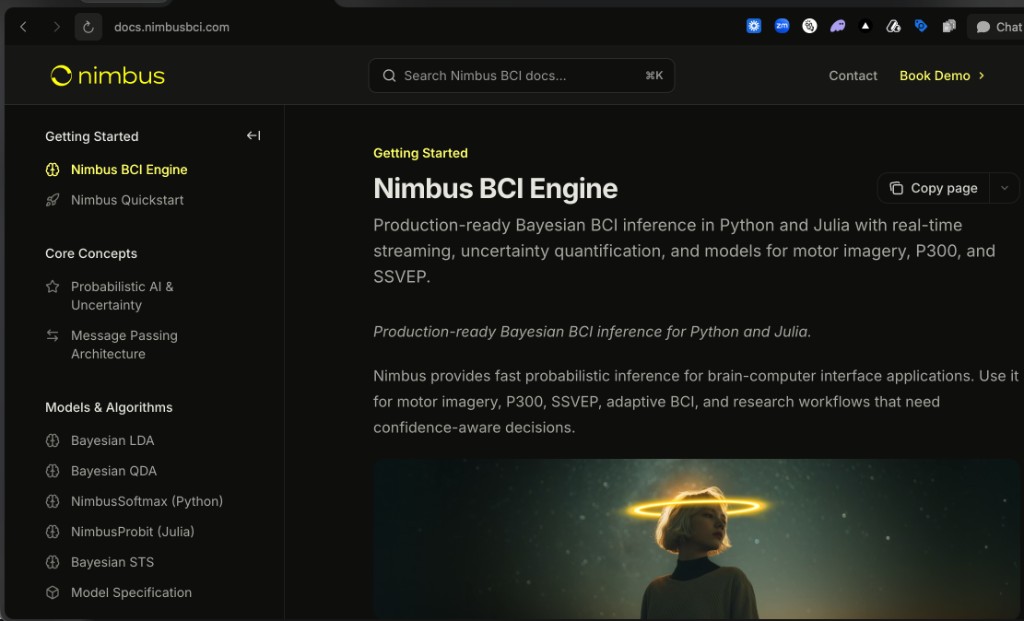Image resolution: width=1024 pixels, height=621 pixels.
Task: Open the white double-stripe extension icon
Action: click(893, 26)
